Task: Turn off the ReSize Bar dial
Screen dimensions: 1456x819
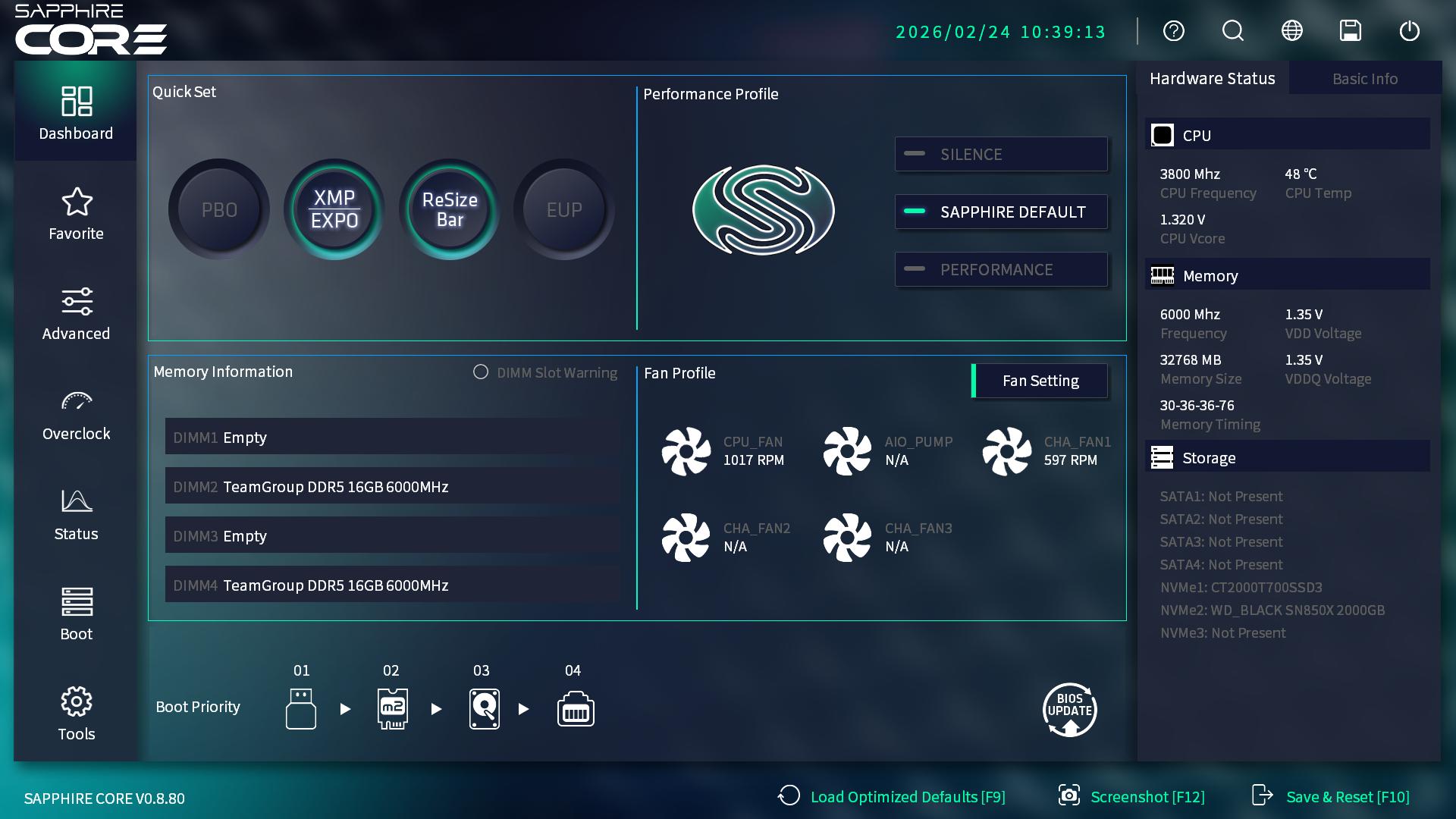Action: [450, 209]
